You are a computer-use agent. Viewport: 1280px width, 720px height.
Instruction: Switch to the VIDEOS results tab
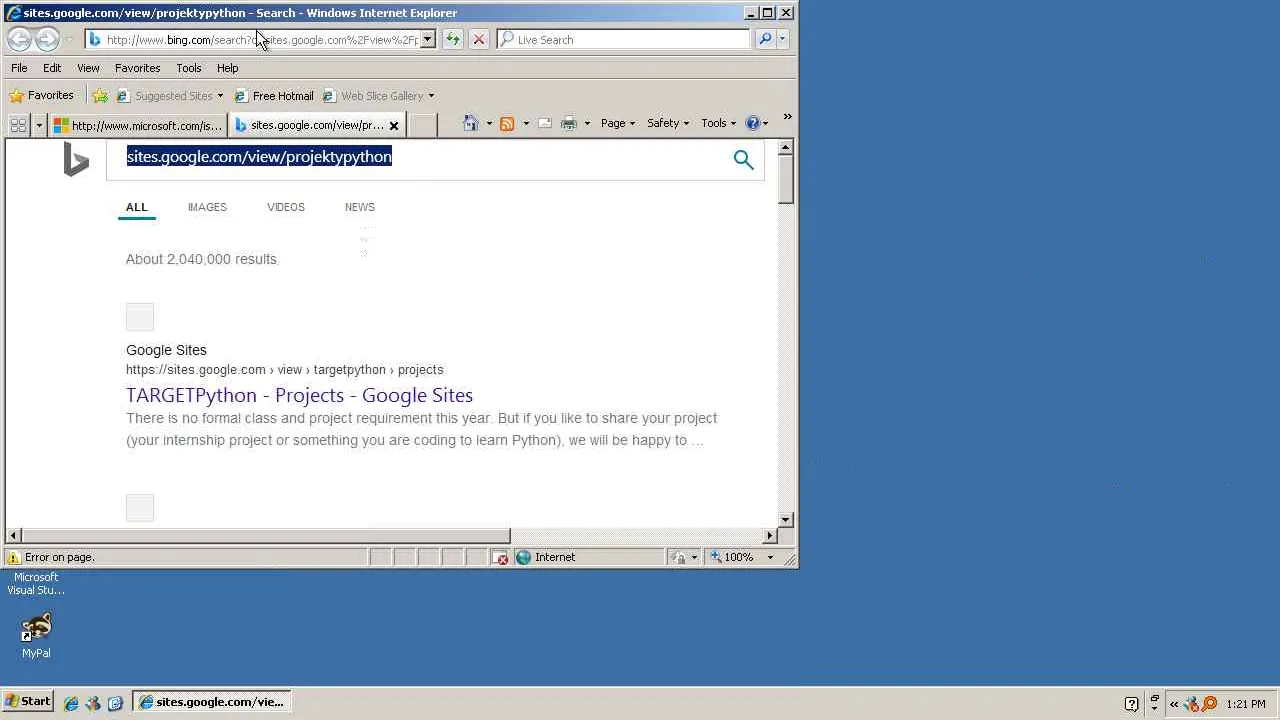(x=286, y=207)
